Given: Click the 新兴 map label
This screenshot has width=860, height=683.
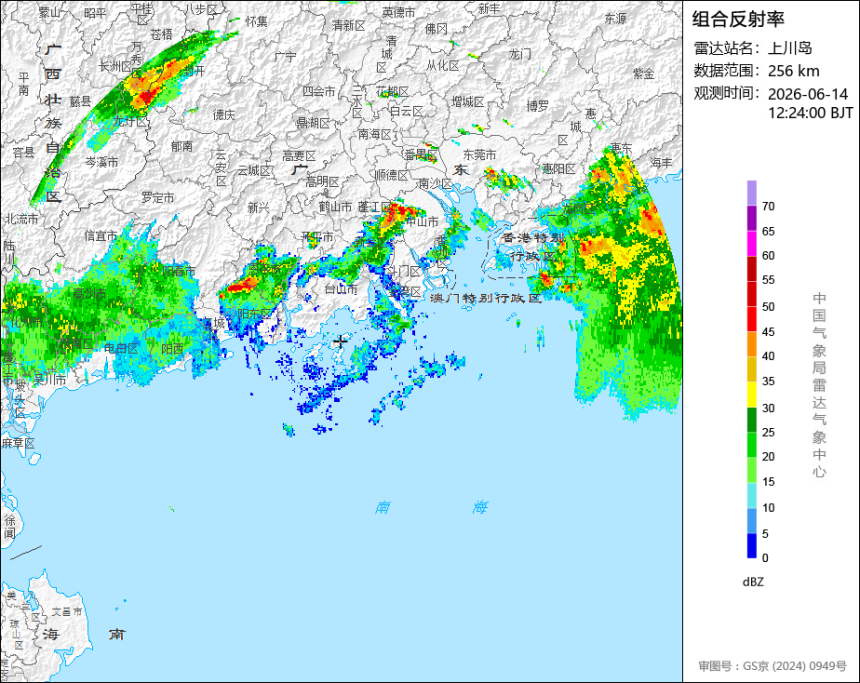Looking at the screenshot, I should pos(258,207).
